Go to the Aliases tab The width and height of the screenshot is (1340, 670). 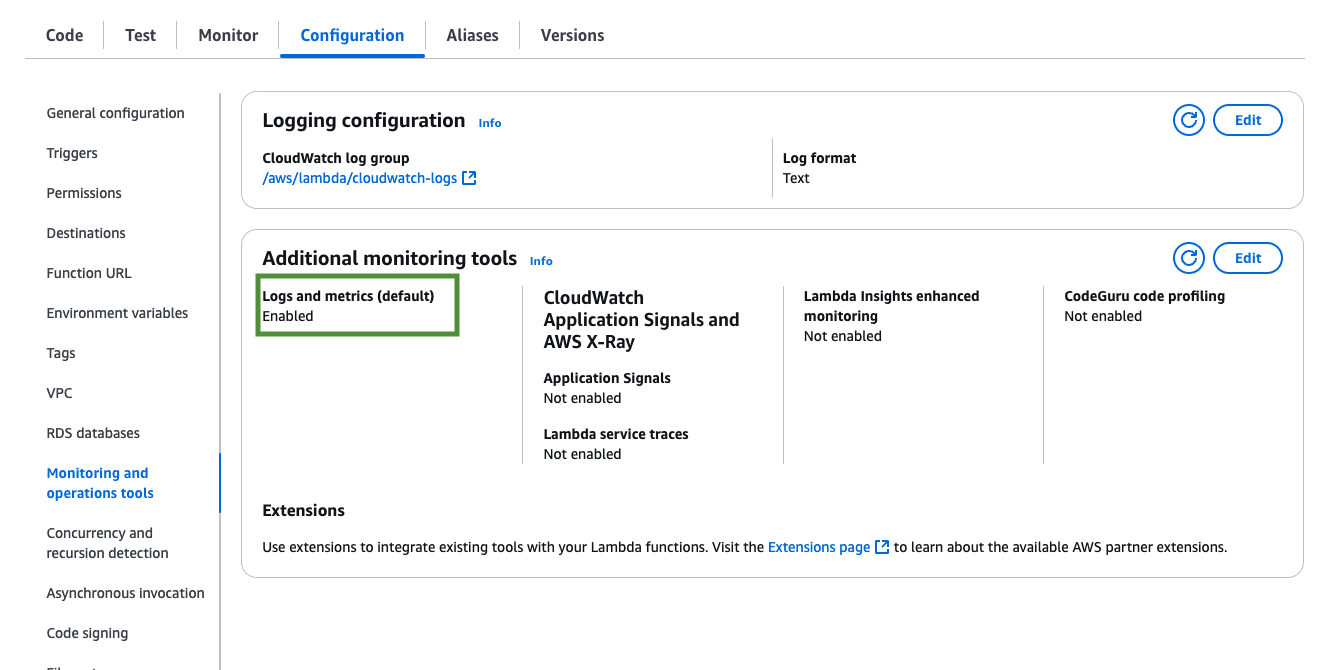click(472, 35)
